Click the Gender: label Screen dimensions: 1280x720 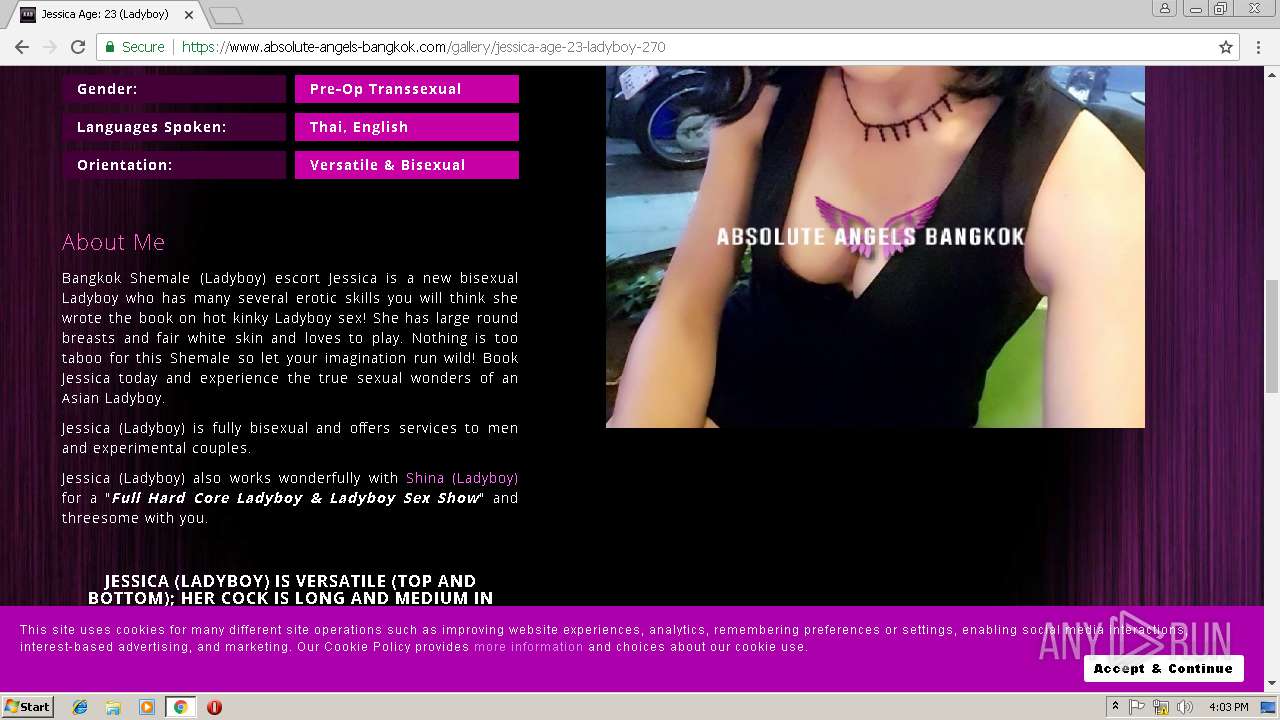[174, 89]
